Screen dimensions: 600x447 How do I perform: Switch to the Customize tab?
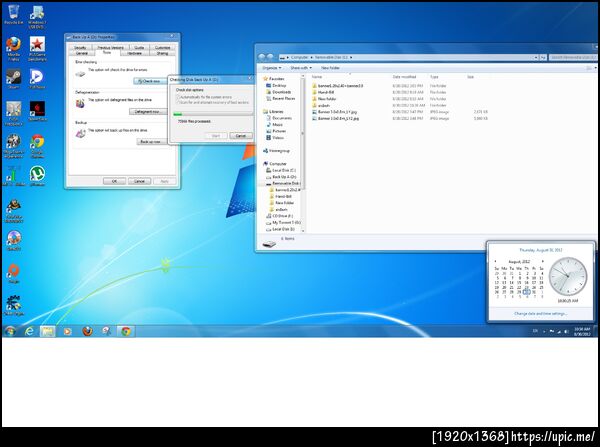point(163,47)
